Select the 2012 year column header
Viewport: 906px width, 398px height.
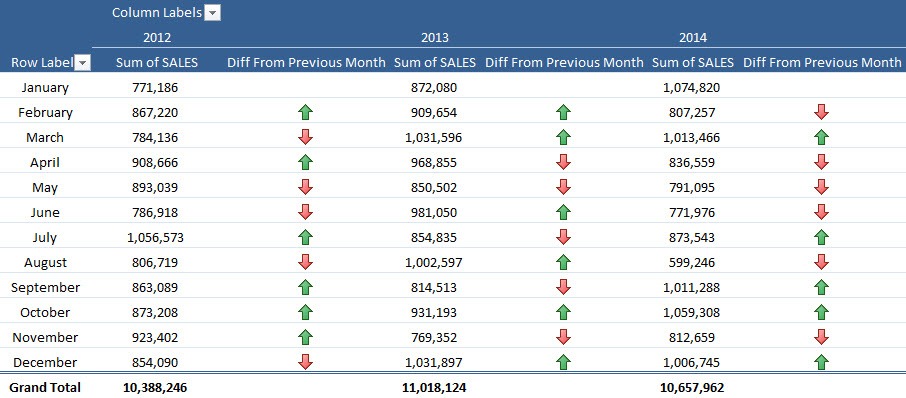pos(157,38)
